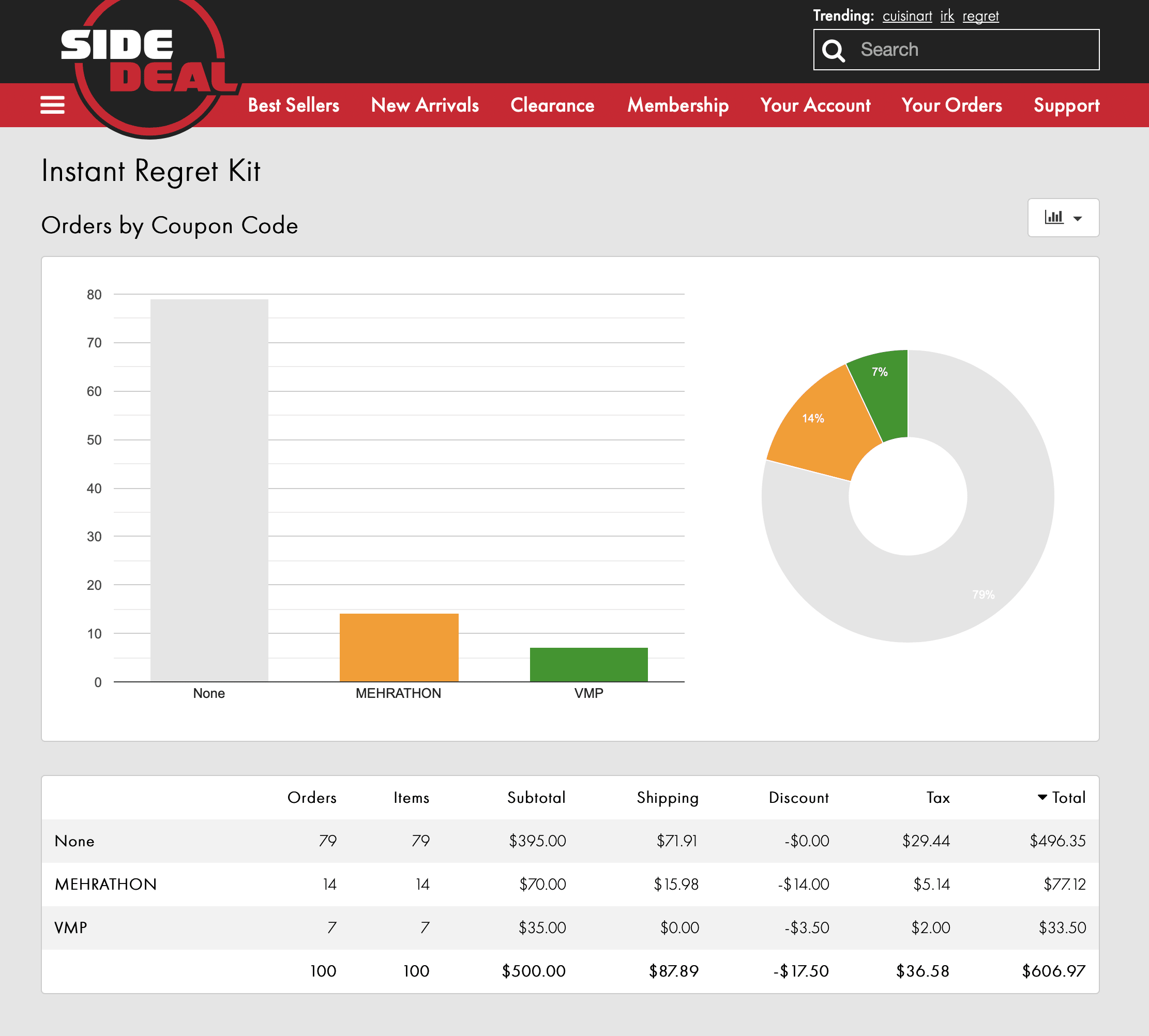Go to Best Sellers

pos(293,105)
